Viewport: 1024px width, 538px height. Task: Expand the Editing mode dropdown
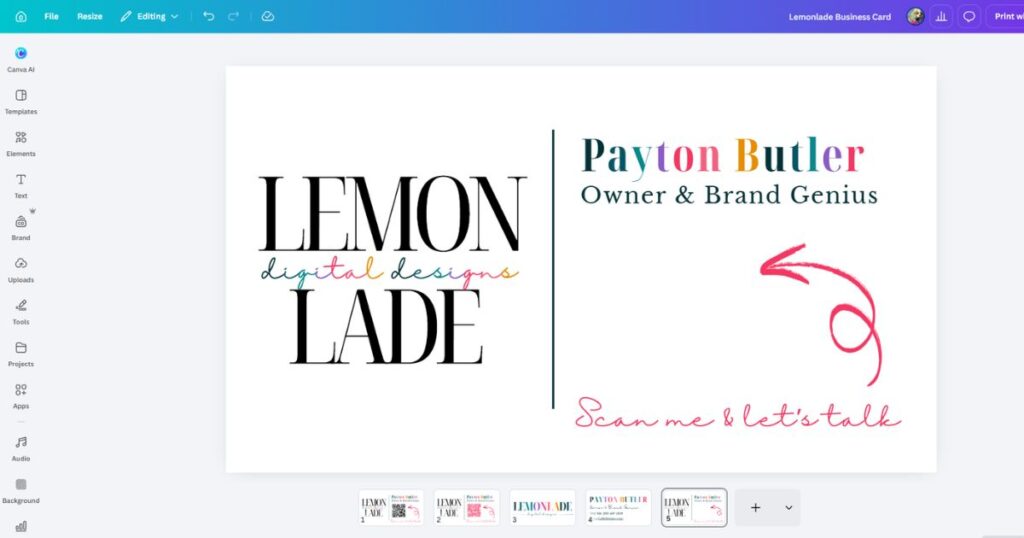pyautogui.click(x=150, y=16)
